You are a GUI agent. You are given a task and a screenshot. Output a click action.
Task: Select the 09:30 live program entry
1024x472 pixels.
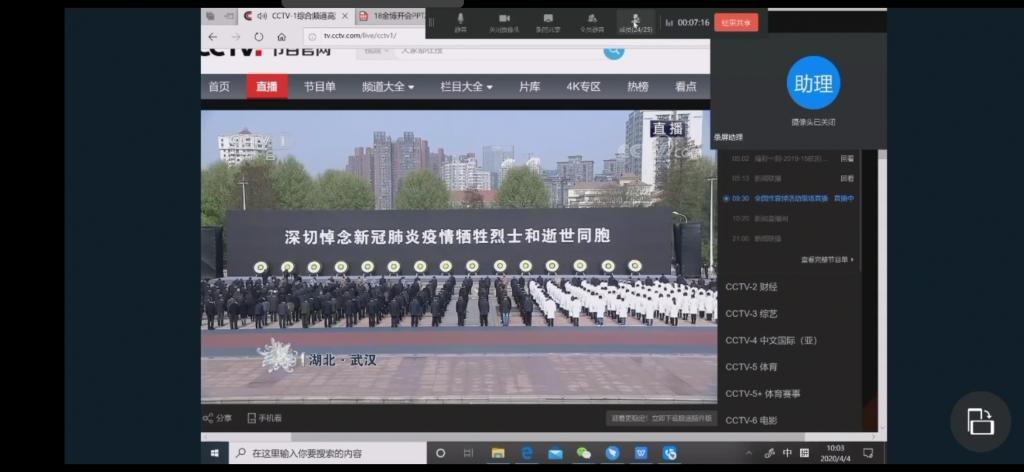tap(790, 198)
